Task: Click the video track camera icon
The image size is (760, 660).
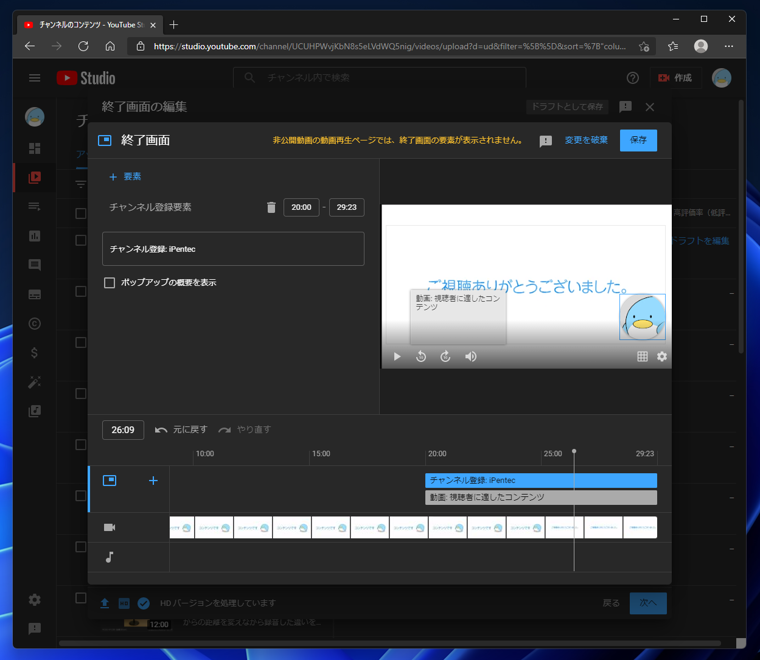Action: tap(110, 527)
